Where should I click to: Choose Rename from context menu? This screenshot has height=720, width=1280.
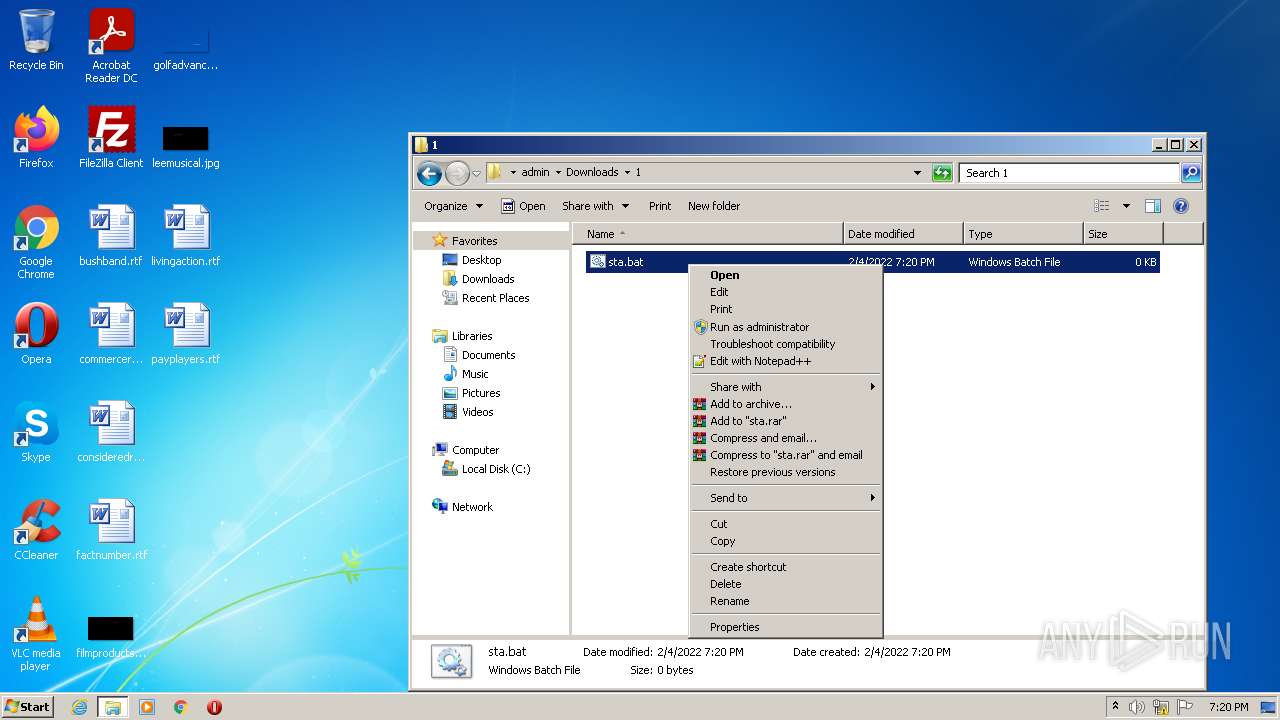[786, 601]
